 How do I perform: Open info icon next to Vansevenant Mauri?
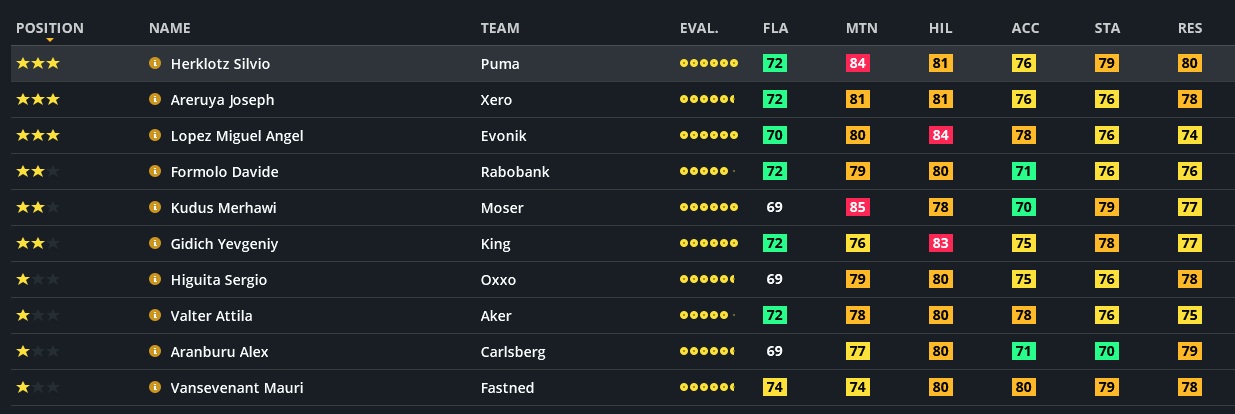click(155, 388)
